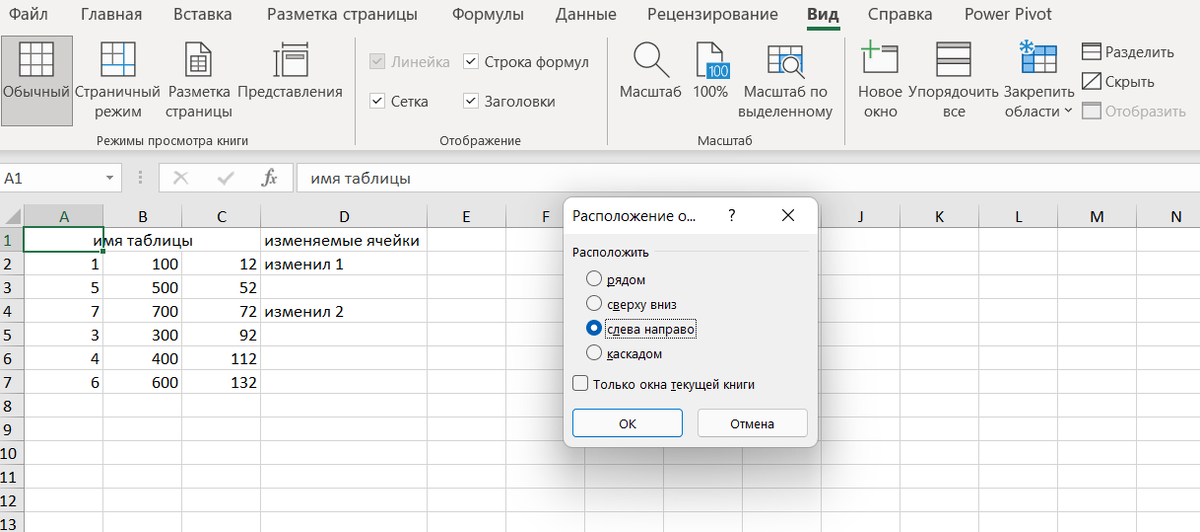This screenshot has width=1200, height=532.
Task: Click Разделить split window
Action: pyautogui.click(x=1128, y=52)
